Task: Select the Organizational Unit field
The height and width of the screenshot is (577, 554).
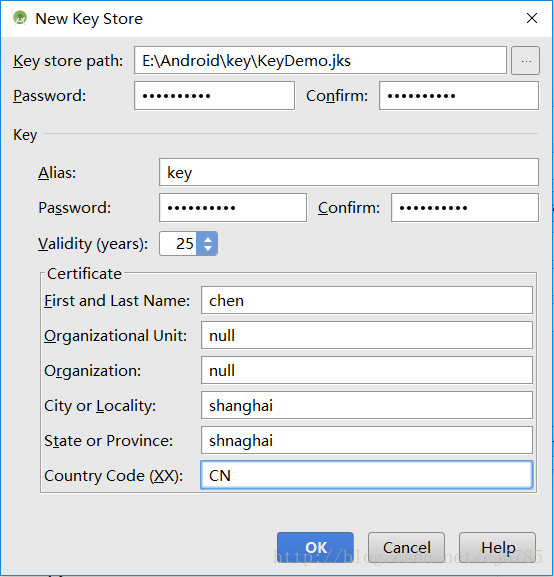Action: (367, 335)
